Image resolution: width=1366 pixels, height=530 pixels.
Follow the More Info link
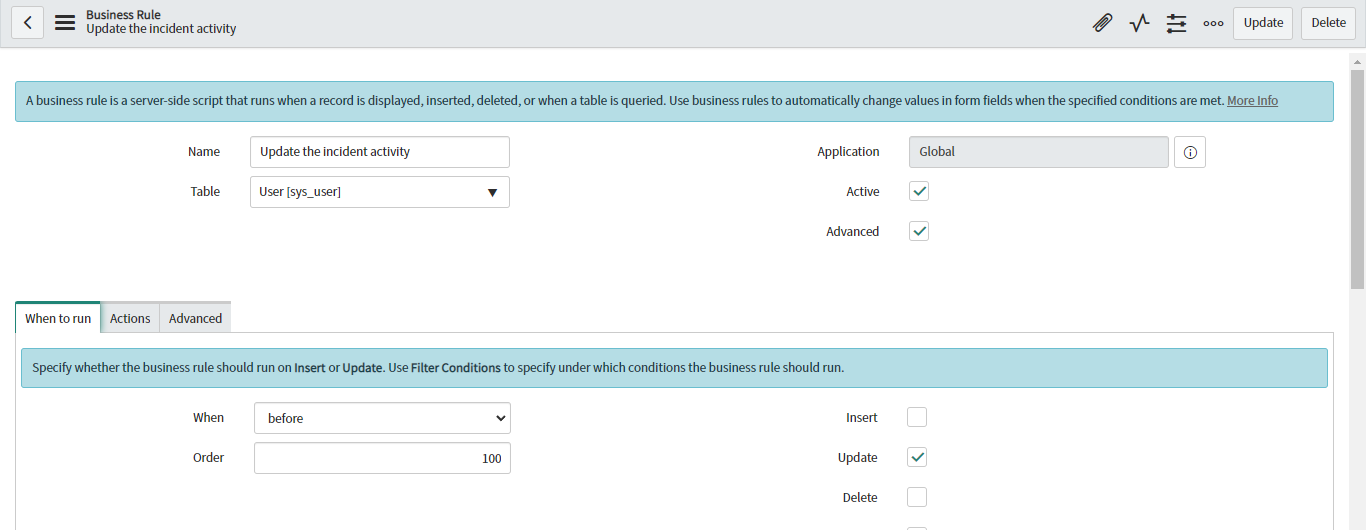point(1252,101)
